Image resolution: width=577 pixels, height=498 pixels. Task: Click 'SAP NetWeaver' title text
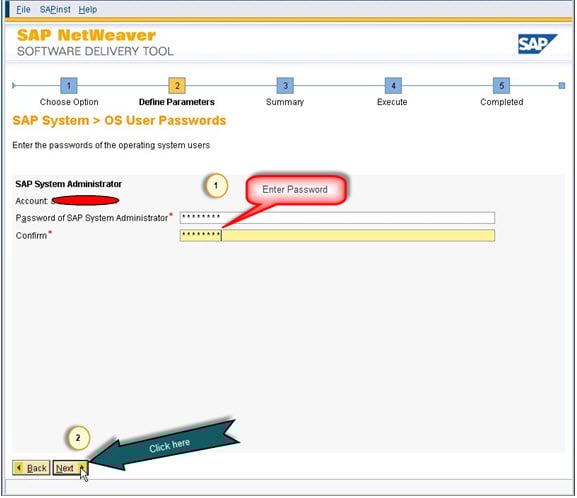[x=86, y=35]
